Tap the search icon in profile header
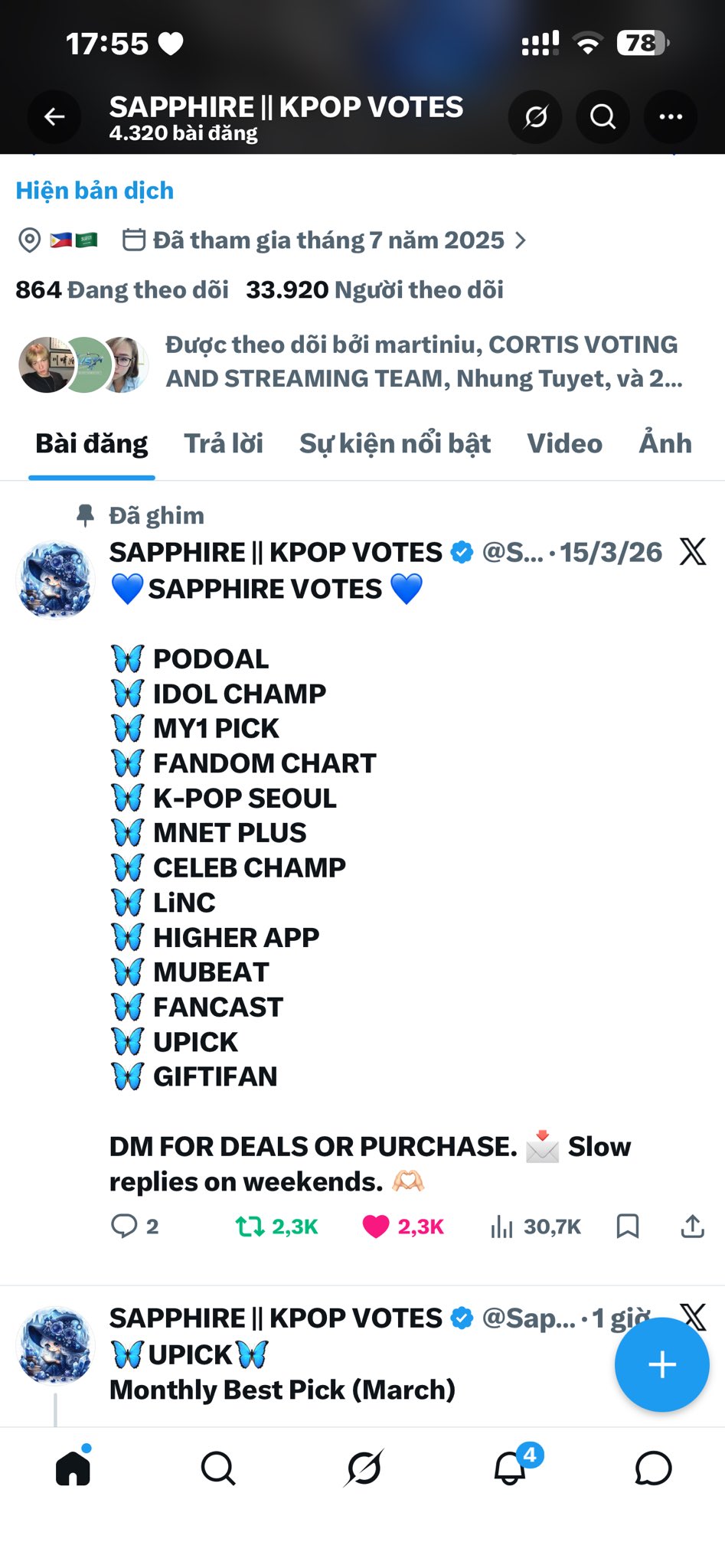 [x=603, y=117]
